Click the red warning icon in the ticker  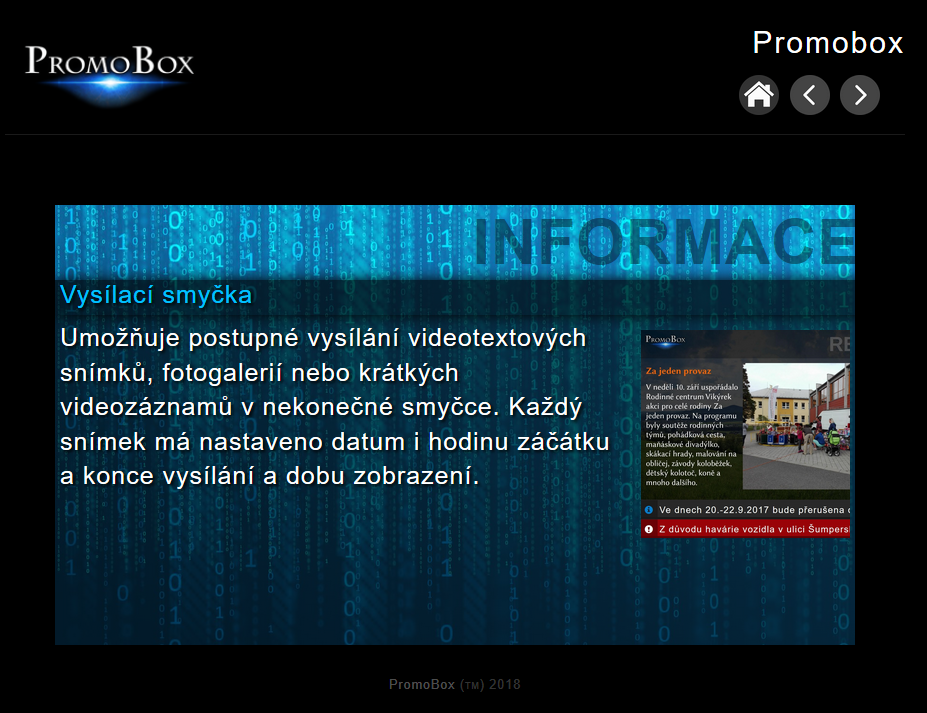(649, 528)
